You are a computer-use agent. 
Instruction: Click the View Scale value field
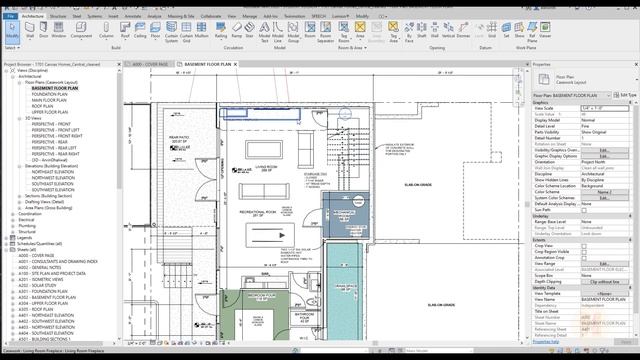pos(604,108)
